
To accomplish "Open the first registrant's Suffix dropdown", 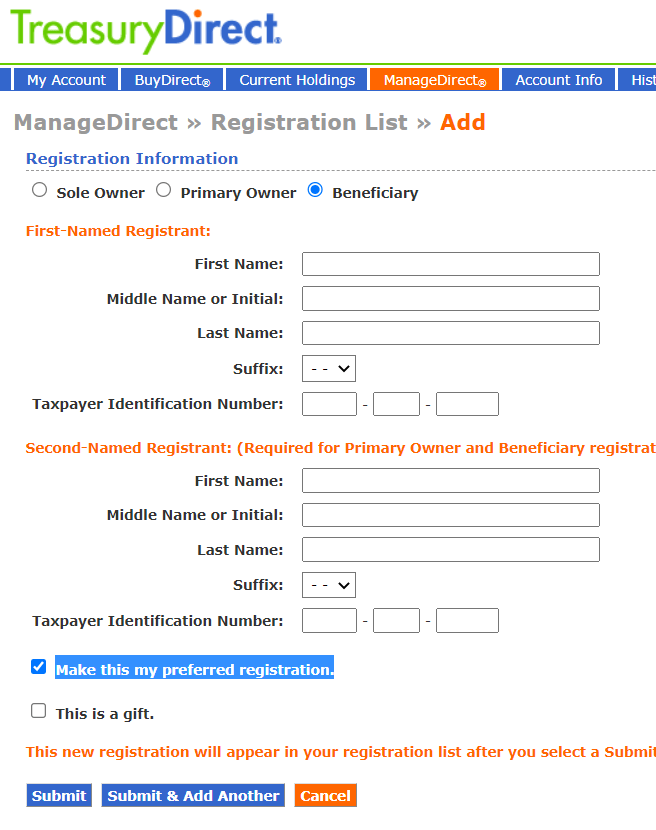I will (x=328, y=368).
